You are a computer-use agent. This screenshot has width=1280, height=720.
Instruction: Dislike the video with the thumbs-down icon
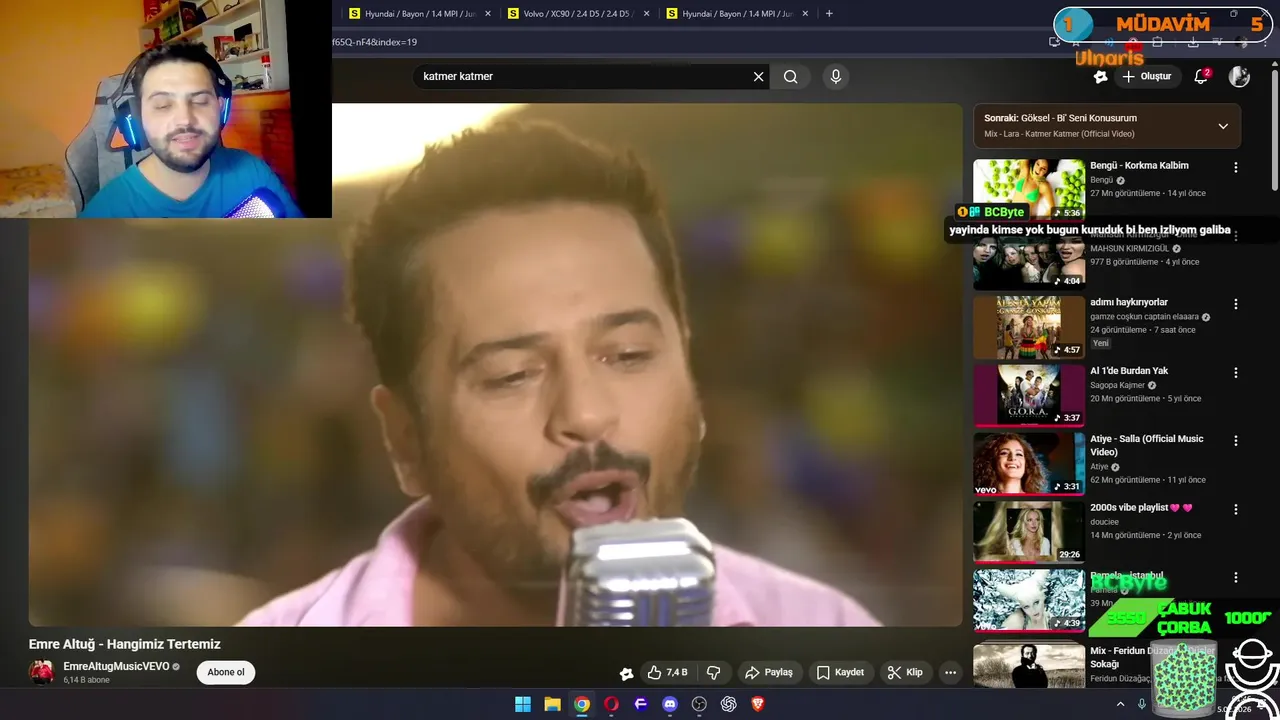[x=714, y=672]
